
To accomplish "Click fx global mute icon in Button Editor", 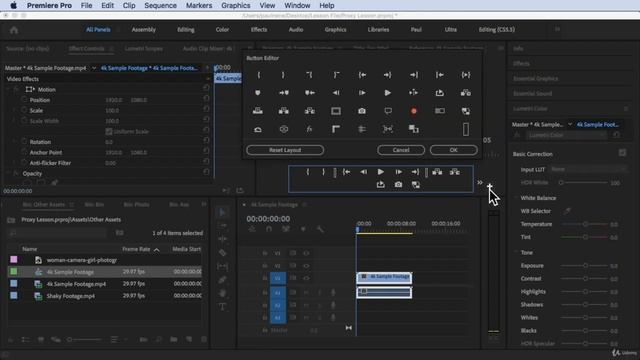I will click(309, 129).
